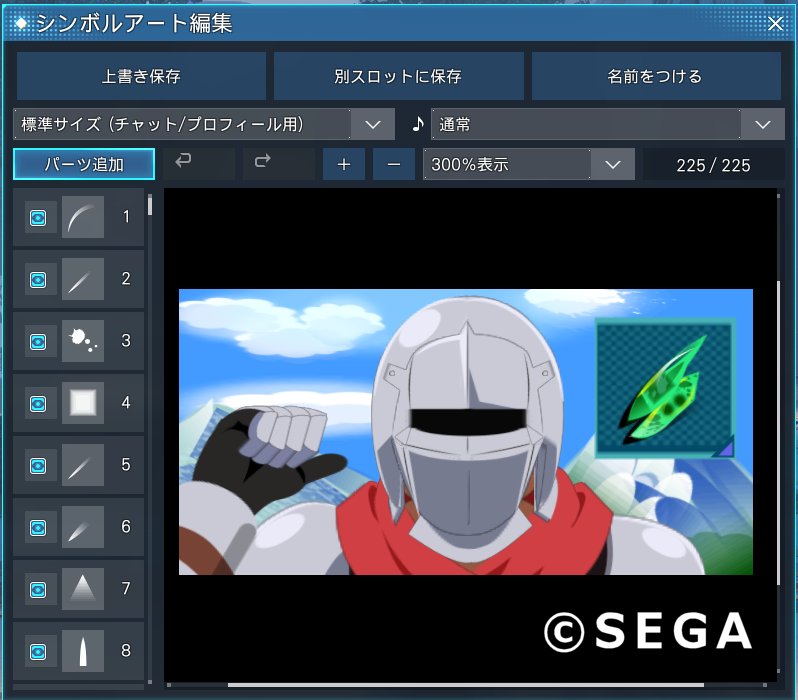
Task: Click 上書き保存 to overwrite save
Action: coord(141,76)
